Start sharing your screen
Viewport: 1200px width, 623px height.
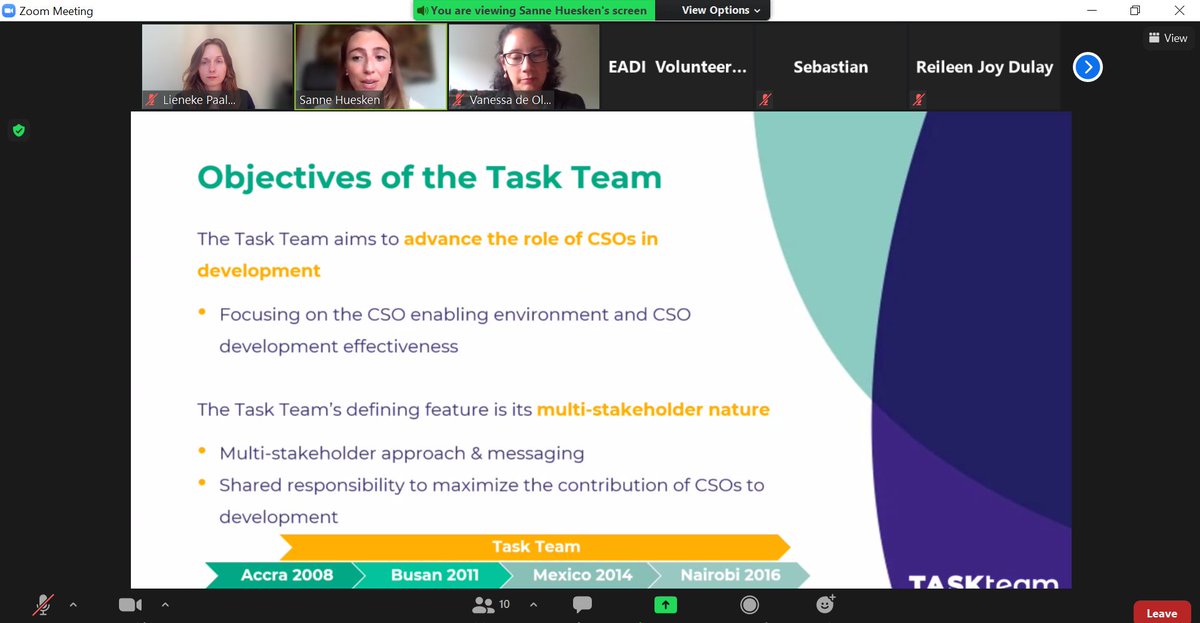pyautogui.click(x=665, y=604)
